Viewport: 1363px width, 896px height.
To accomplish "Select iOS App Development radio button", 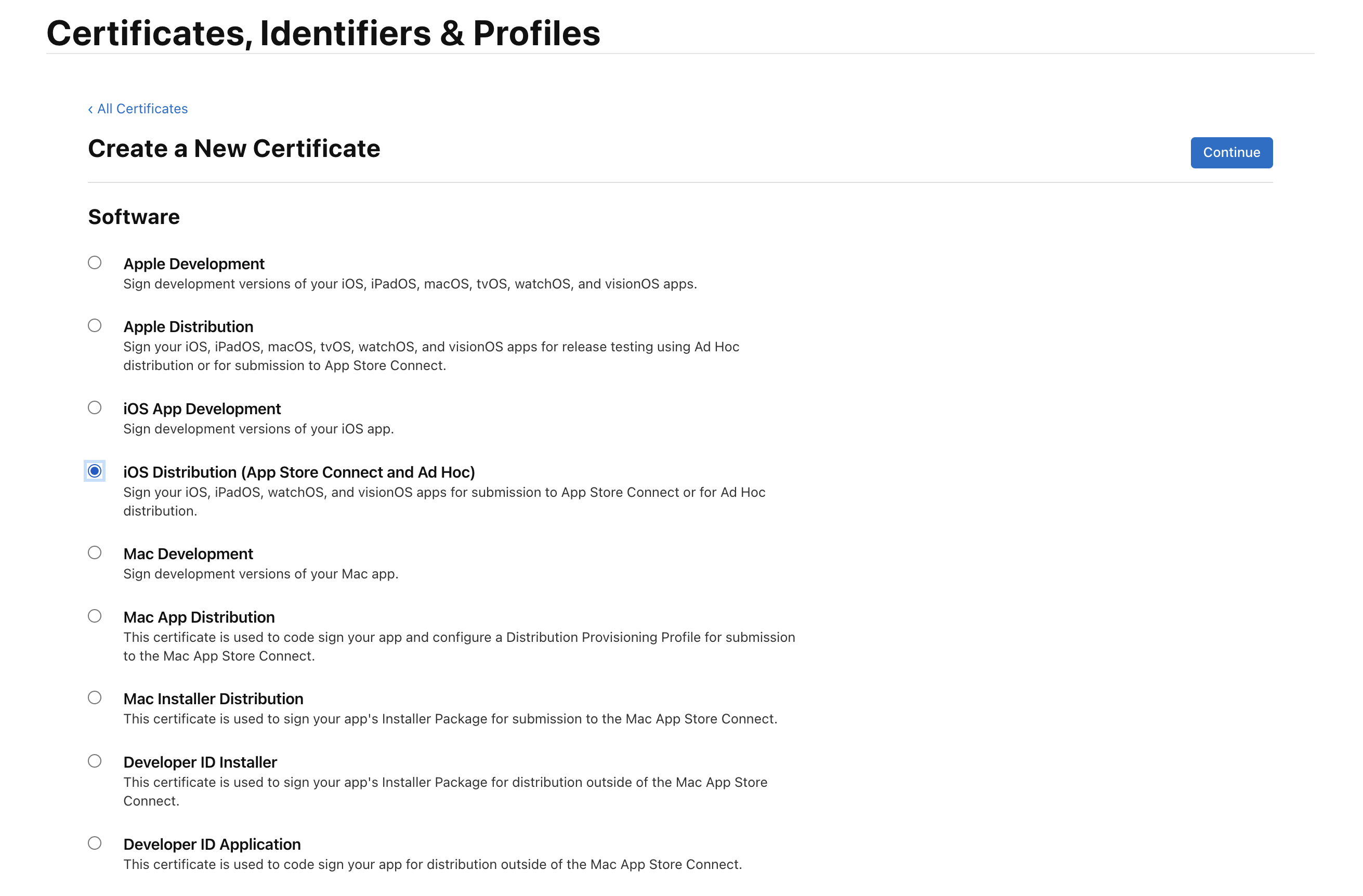I will pos(95,407).
